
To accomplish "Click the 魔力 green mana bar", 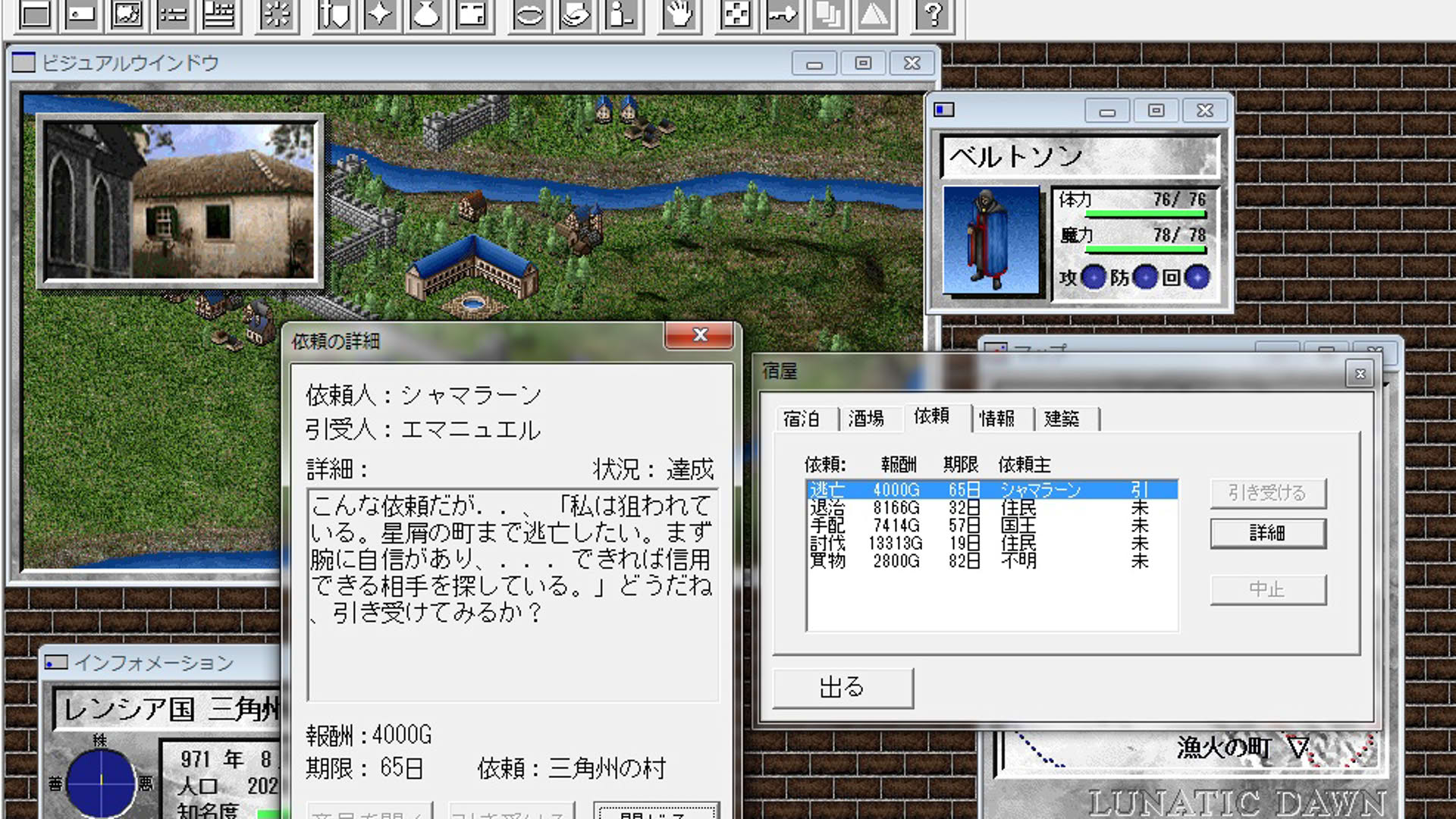I will click(1146, 249).
